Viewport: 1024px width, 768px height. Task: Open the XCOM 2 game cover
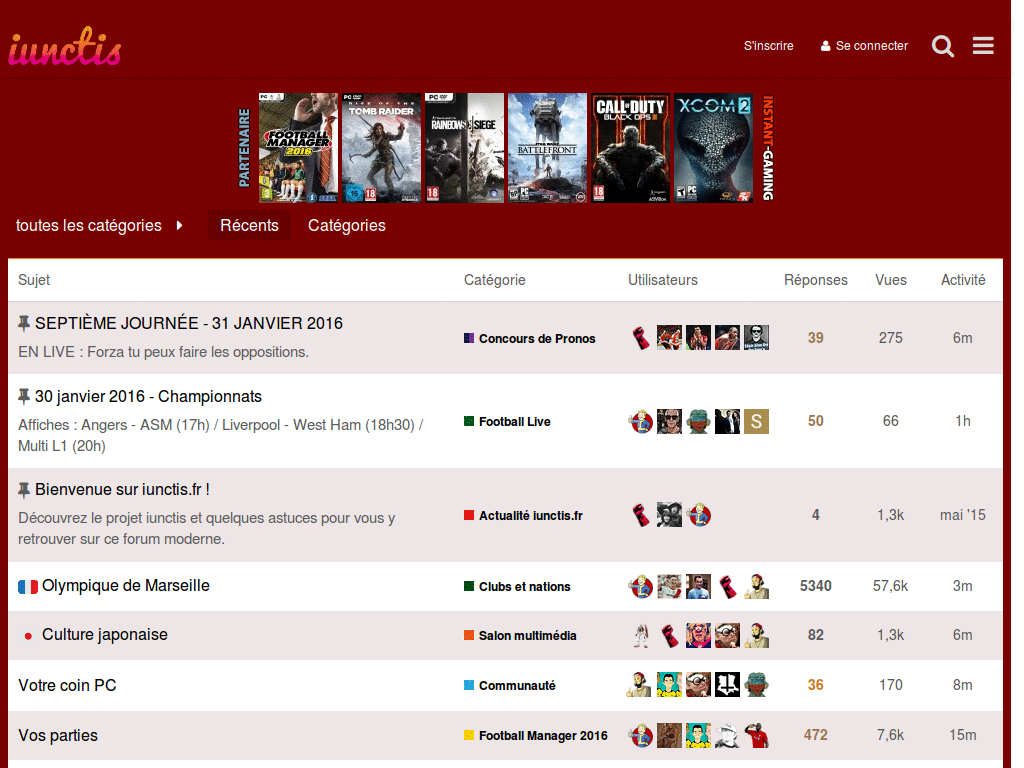713,148
